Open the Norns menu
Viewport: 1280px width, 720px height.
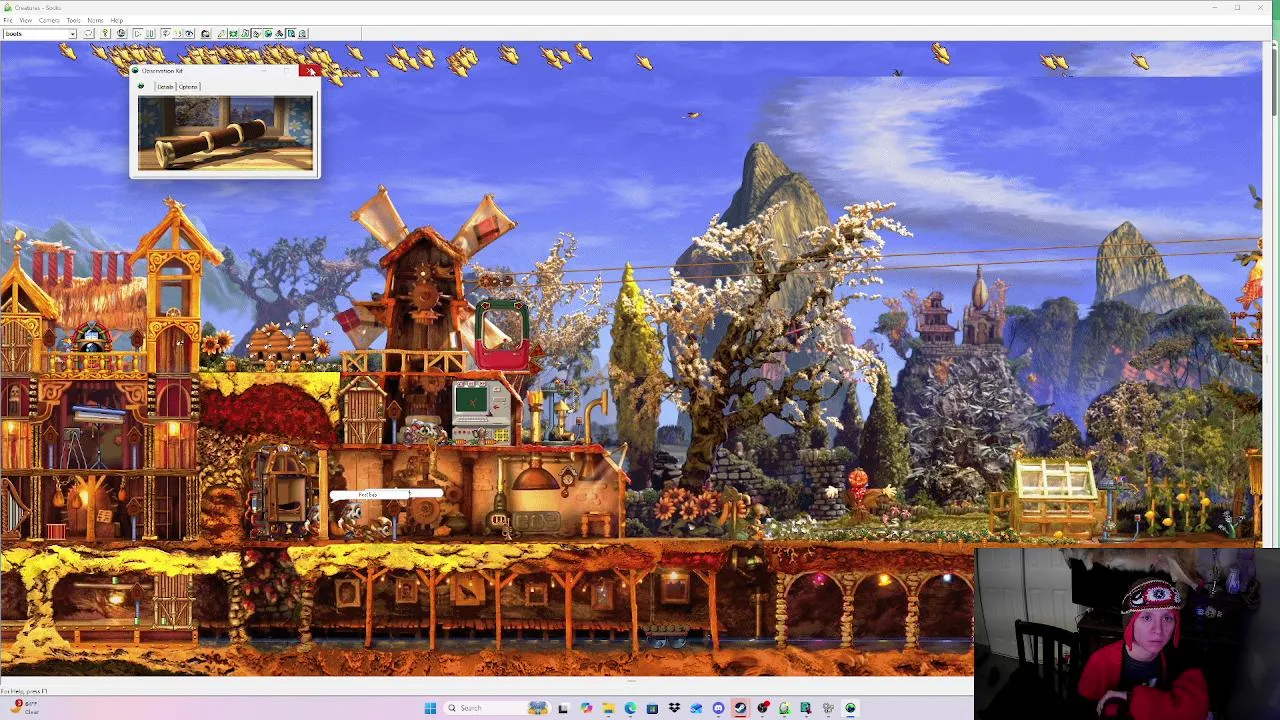coord(95,20)
